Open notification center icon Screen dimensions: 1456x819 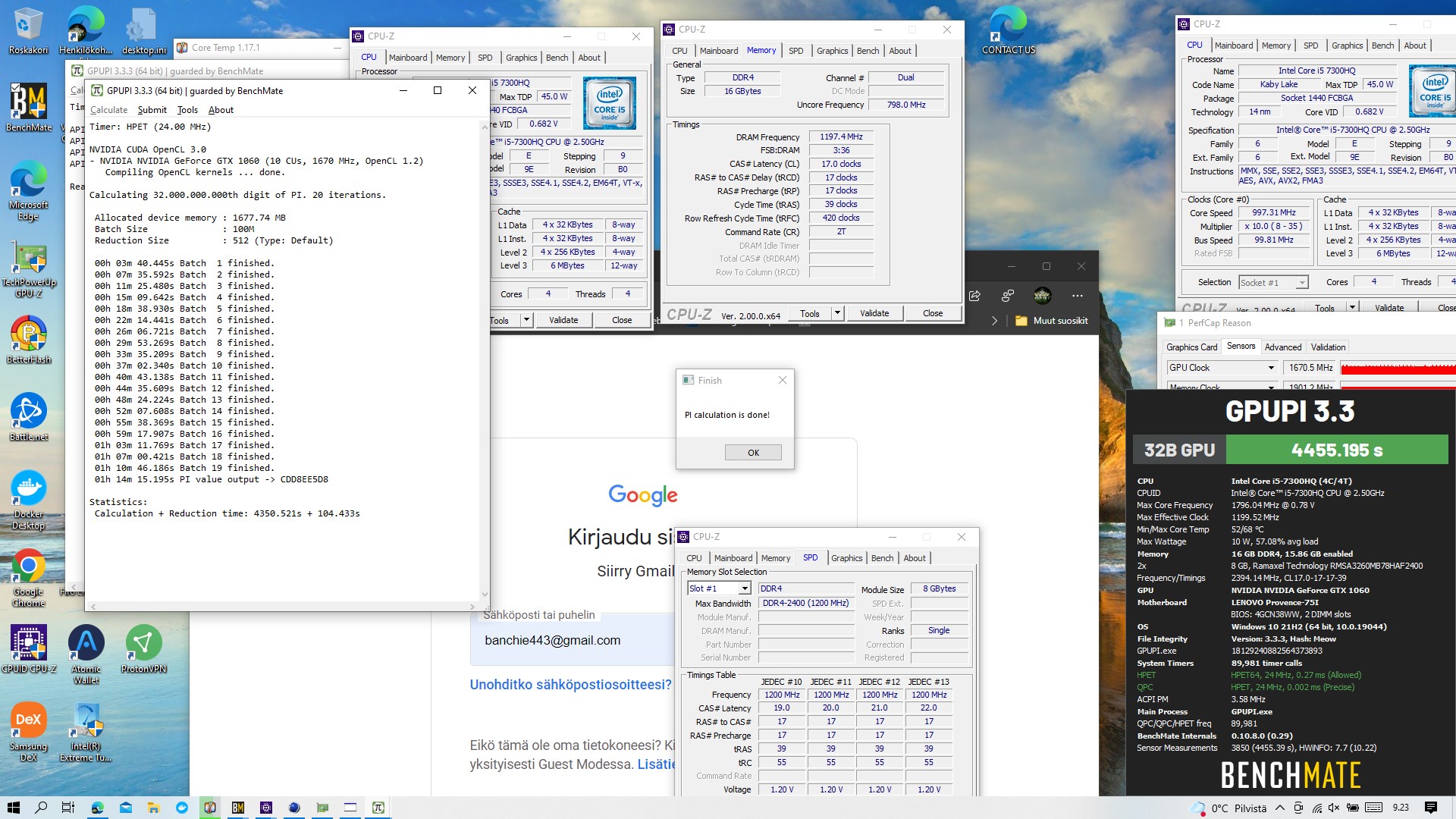pyautogui.click(x=1431, y=808)
